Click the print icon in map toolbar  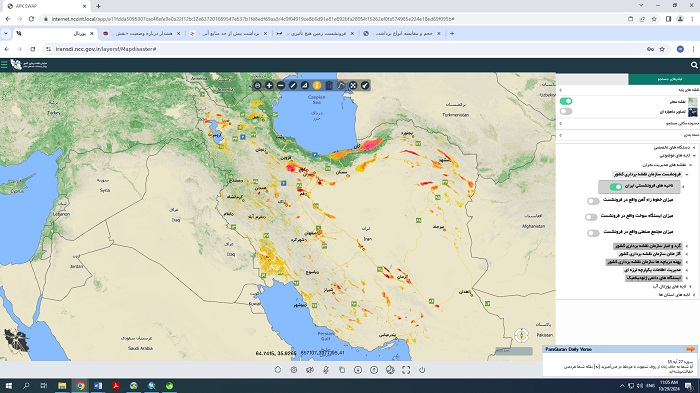258,85
